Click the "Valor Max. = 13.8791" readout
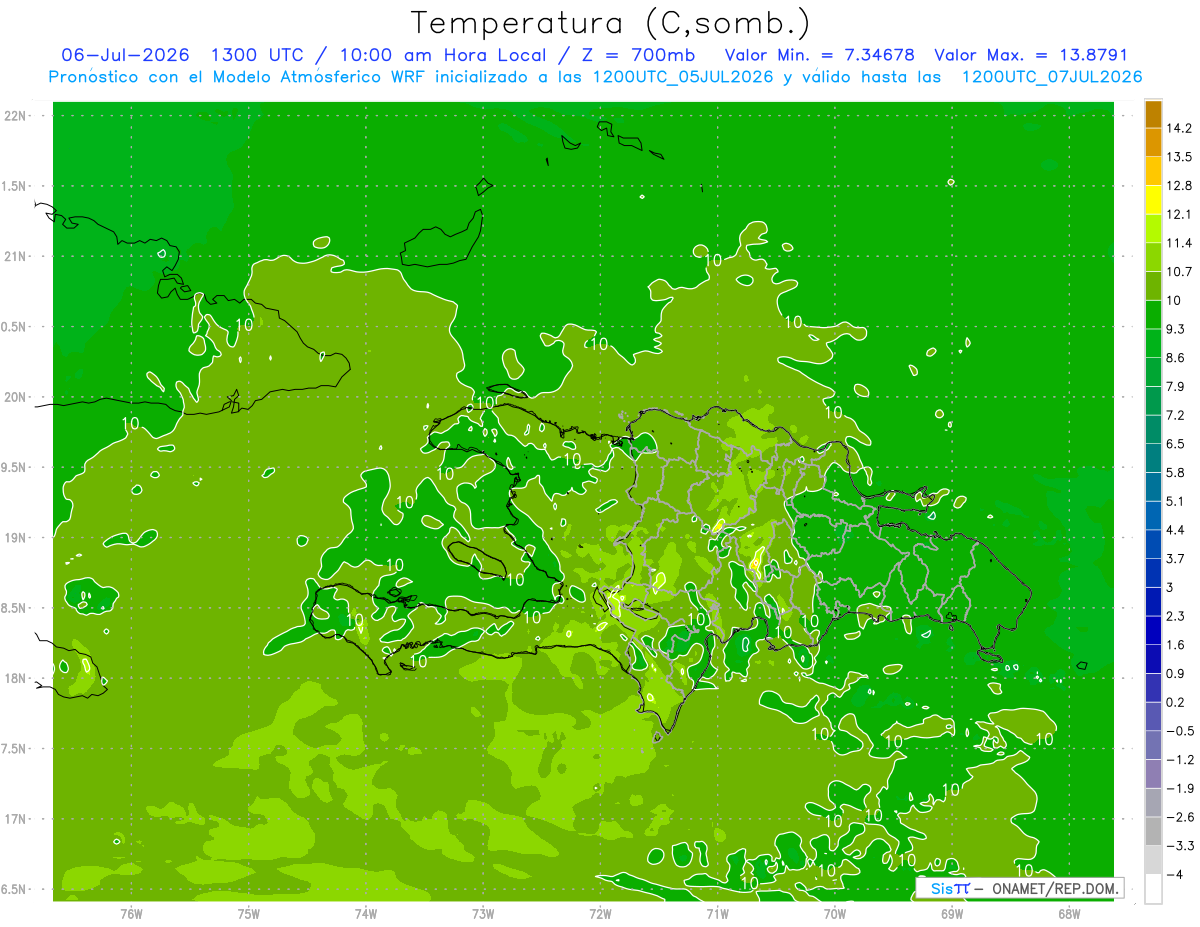Image resolution: width=1200 pixels, height=927 pixels. [x=1031, y=55]
